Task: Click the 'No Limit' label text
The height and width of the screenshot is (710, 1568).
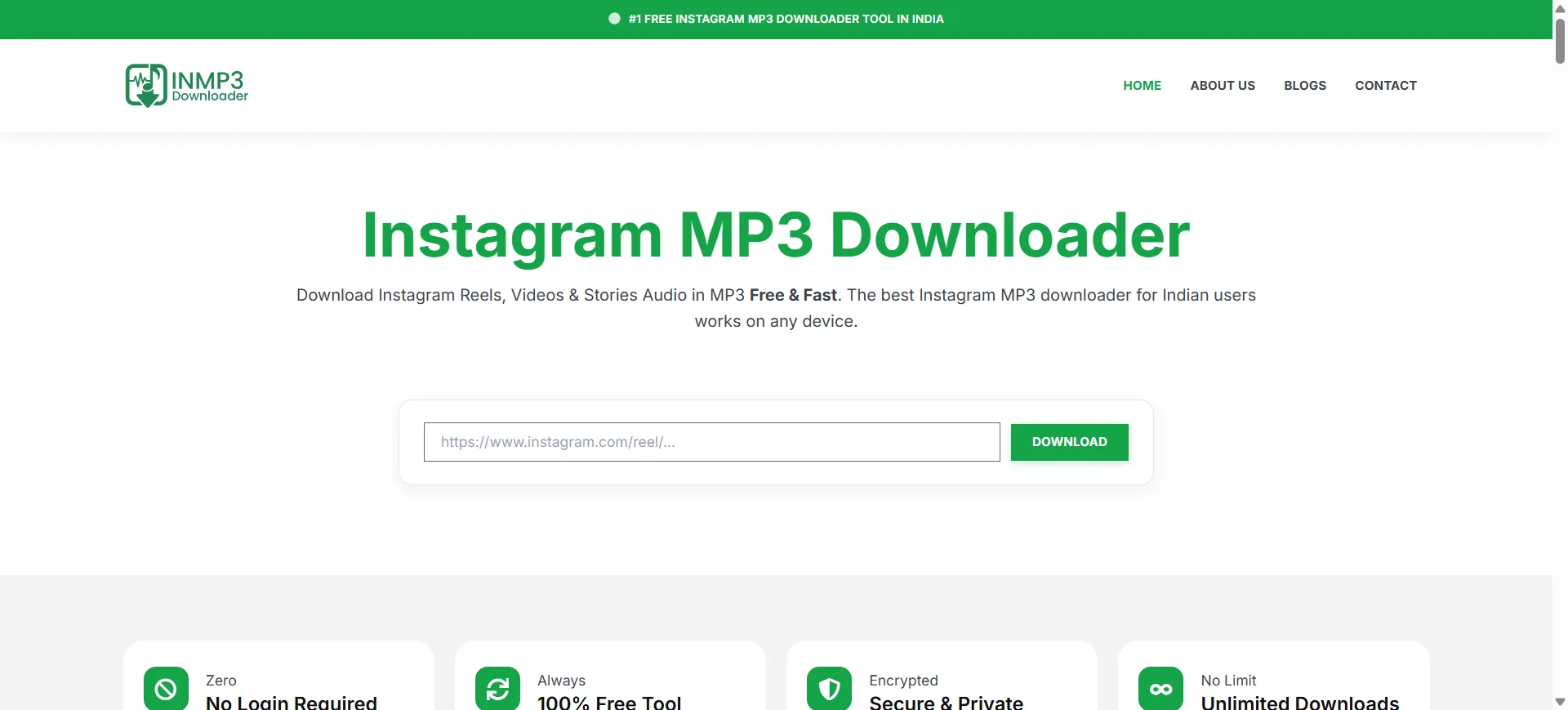Action: coord(1228,681)
